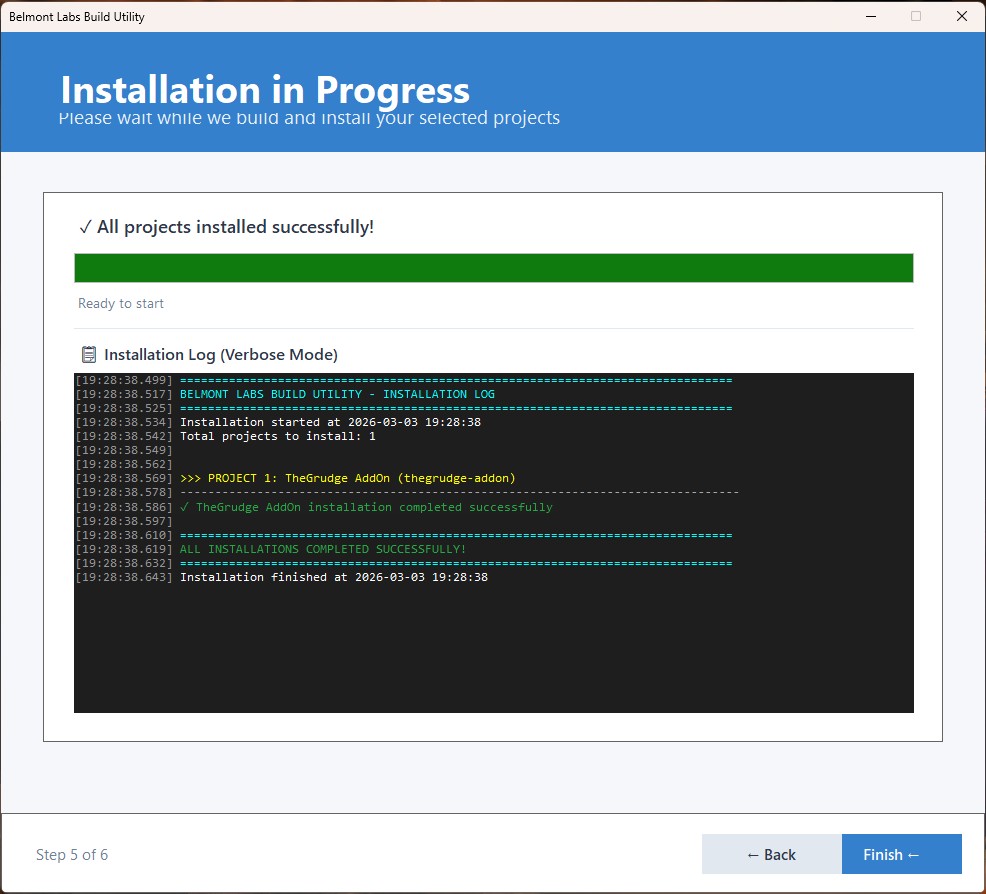
Task: Click the green 'TheGrudge AddOn installation completed' line
Action: point(366,507)
